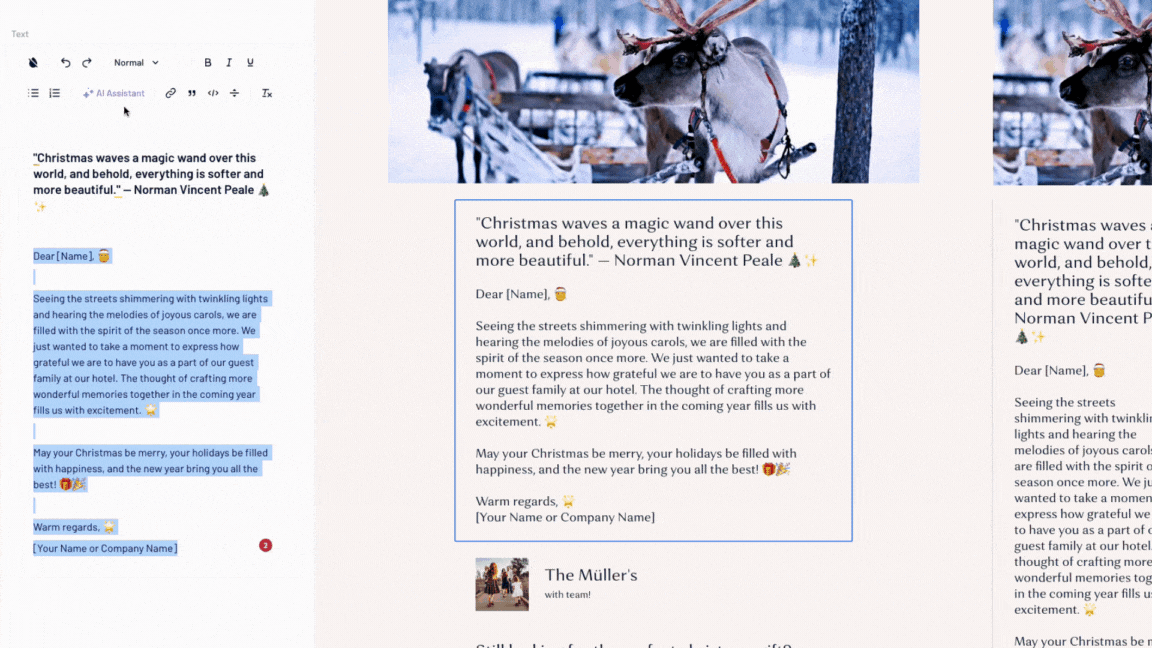Click The Müller's family photo thumbnail
The height and width of the screenshot is (648, 1152).
click(502, 584)
